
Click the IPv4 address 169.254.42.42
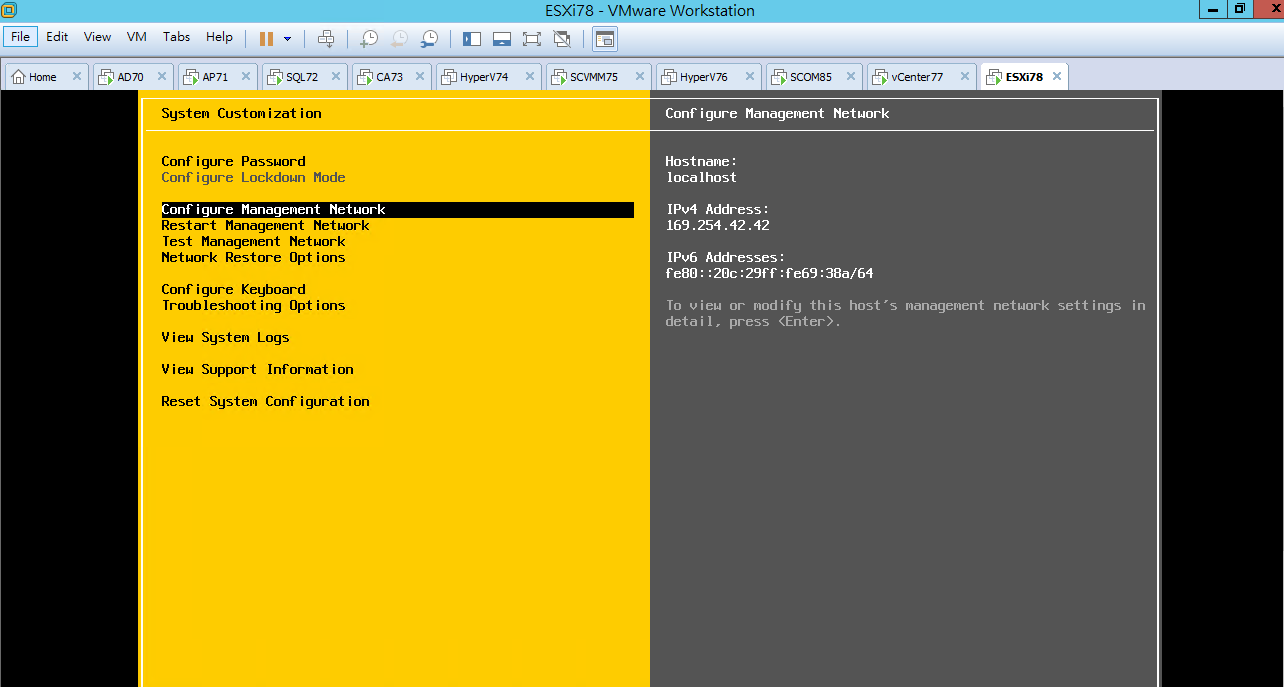717,225
